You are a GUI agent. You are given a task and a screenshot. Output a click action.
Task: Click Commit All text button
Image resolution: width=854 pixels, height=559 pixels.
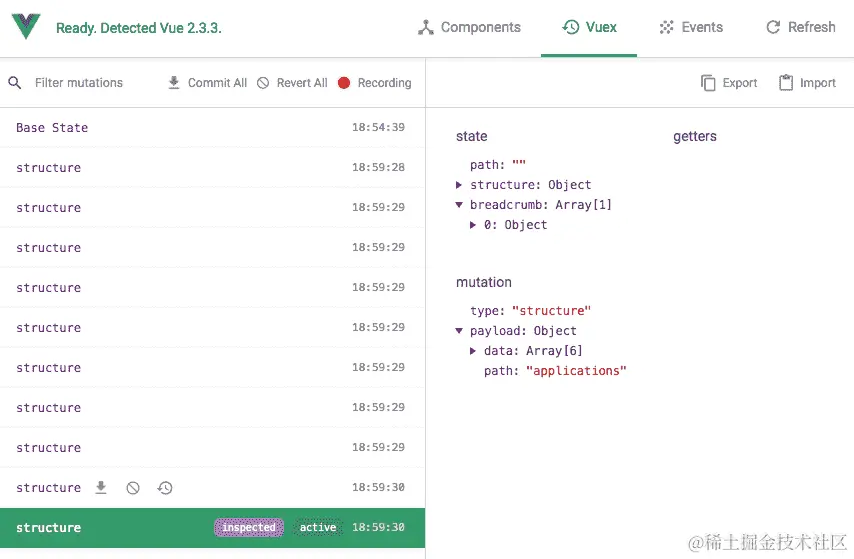217,83
